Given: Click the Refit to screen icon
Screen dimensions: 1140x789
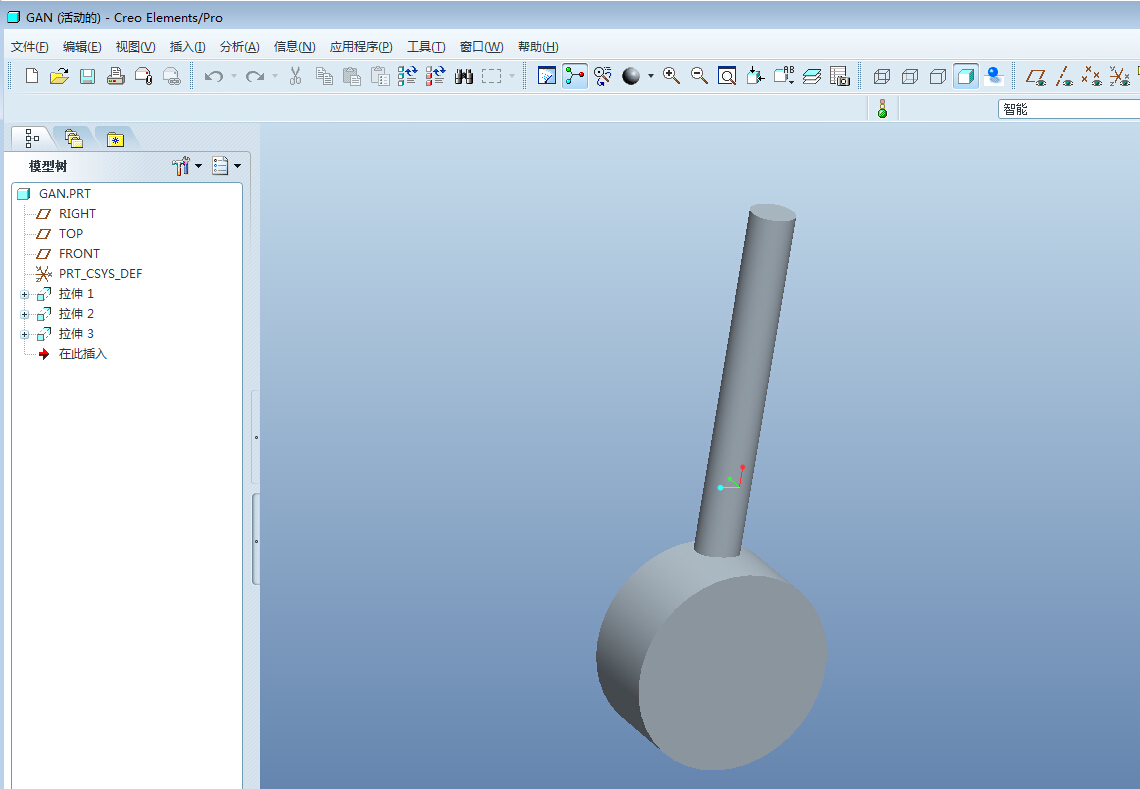Looking at the screenshot, I should [x=727, y=76].
